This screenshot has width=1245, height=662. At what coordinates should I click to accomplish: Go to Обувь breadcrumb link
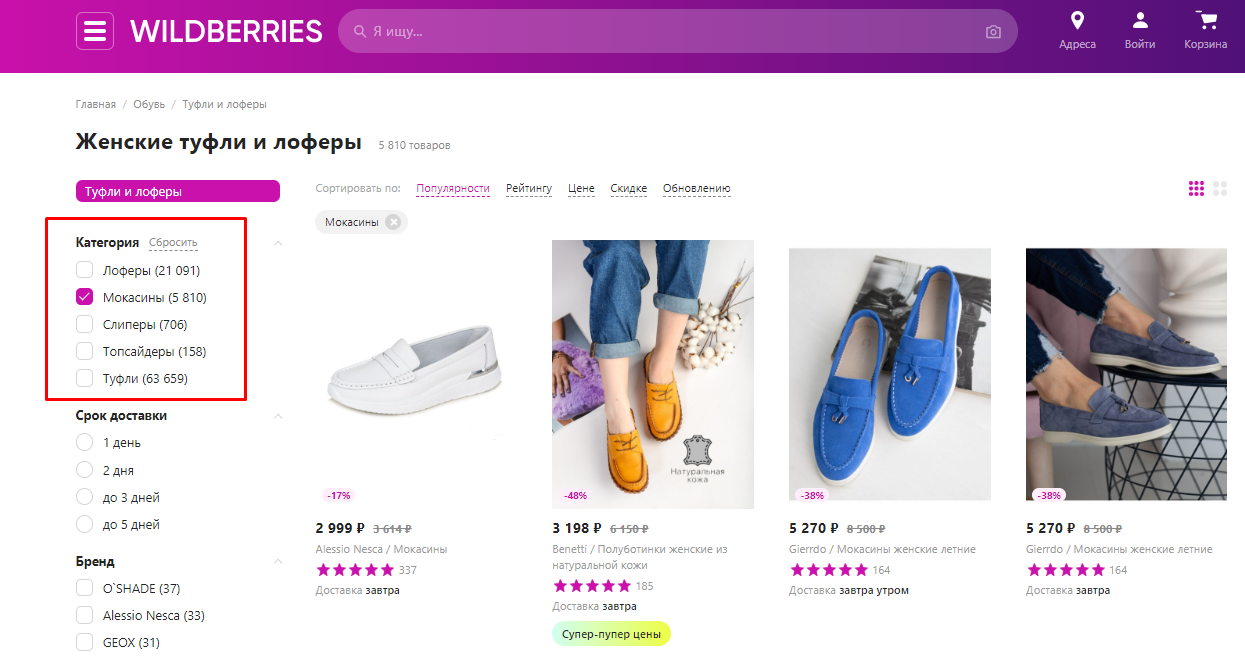coord(149,104)
